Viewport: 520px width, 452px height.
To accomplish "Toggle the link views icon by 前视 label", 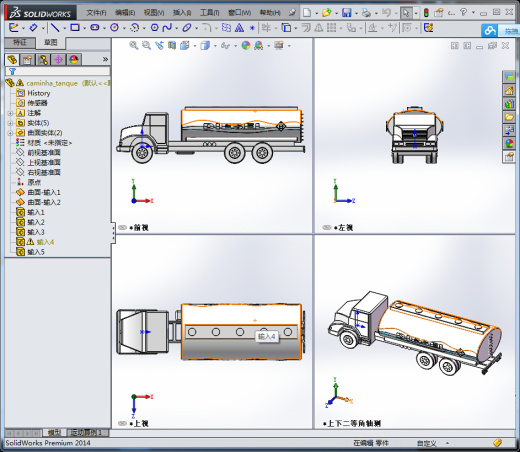I will (x=122, y=228).
